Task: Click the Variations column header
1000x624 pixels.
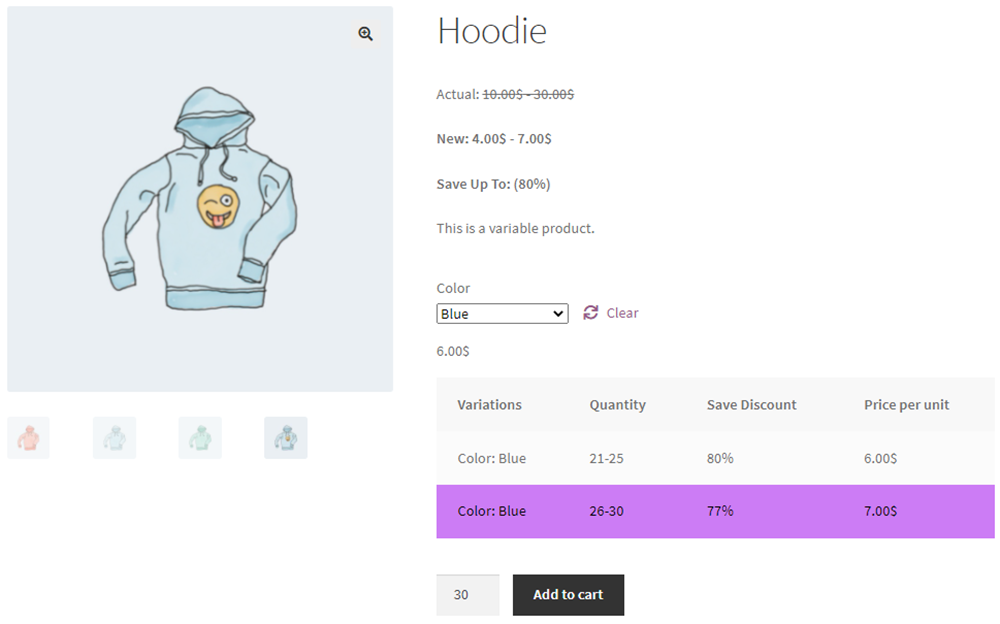Action: point(489,405)
